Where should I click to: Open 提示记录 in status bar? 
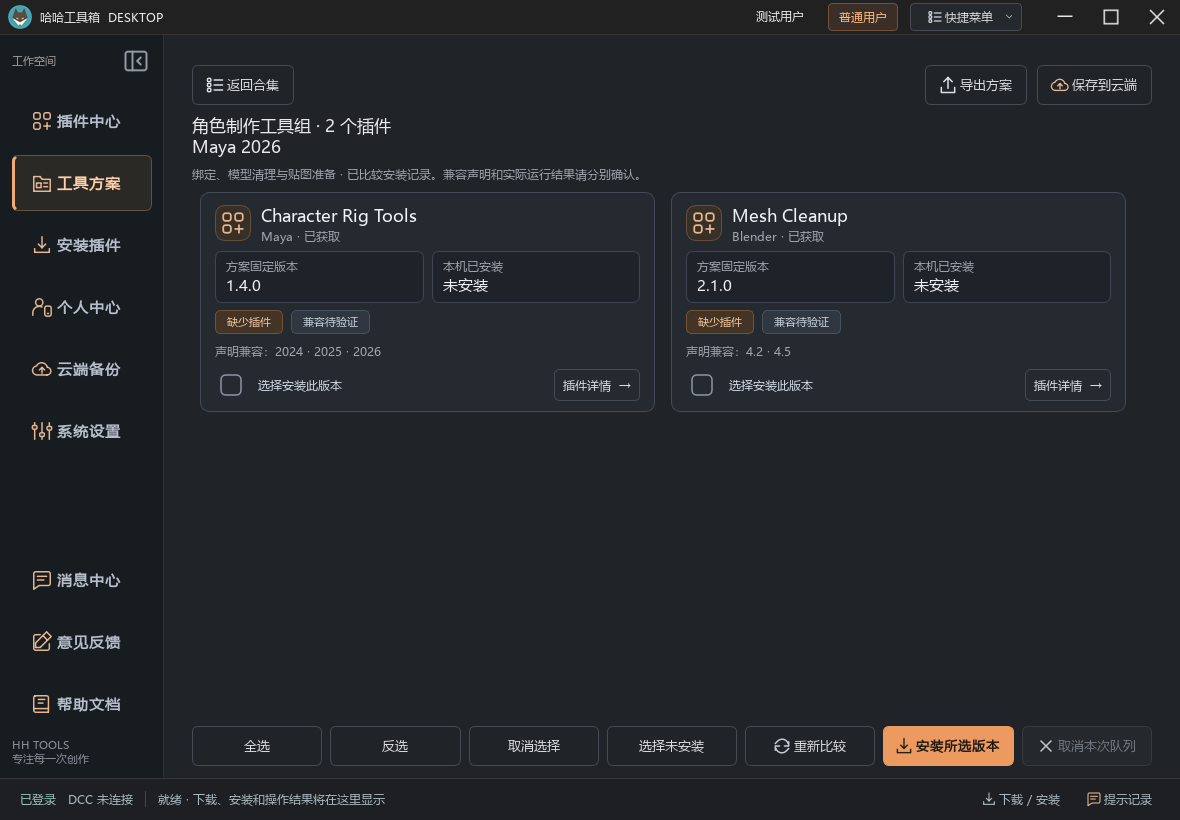[1119, 800]
